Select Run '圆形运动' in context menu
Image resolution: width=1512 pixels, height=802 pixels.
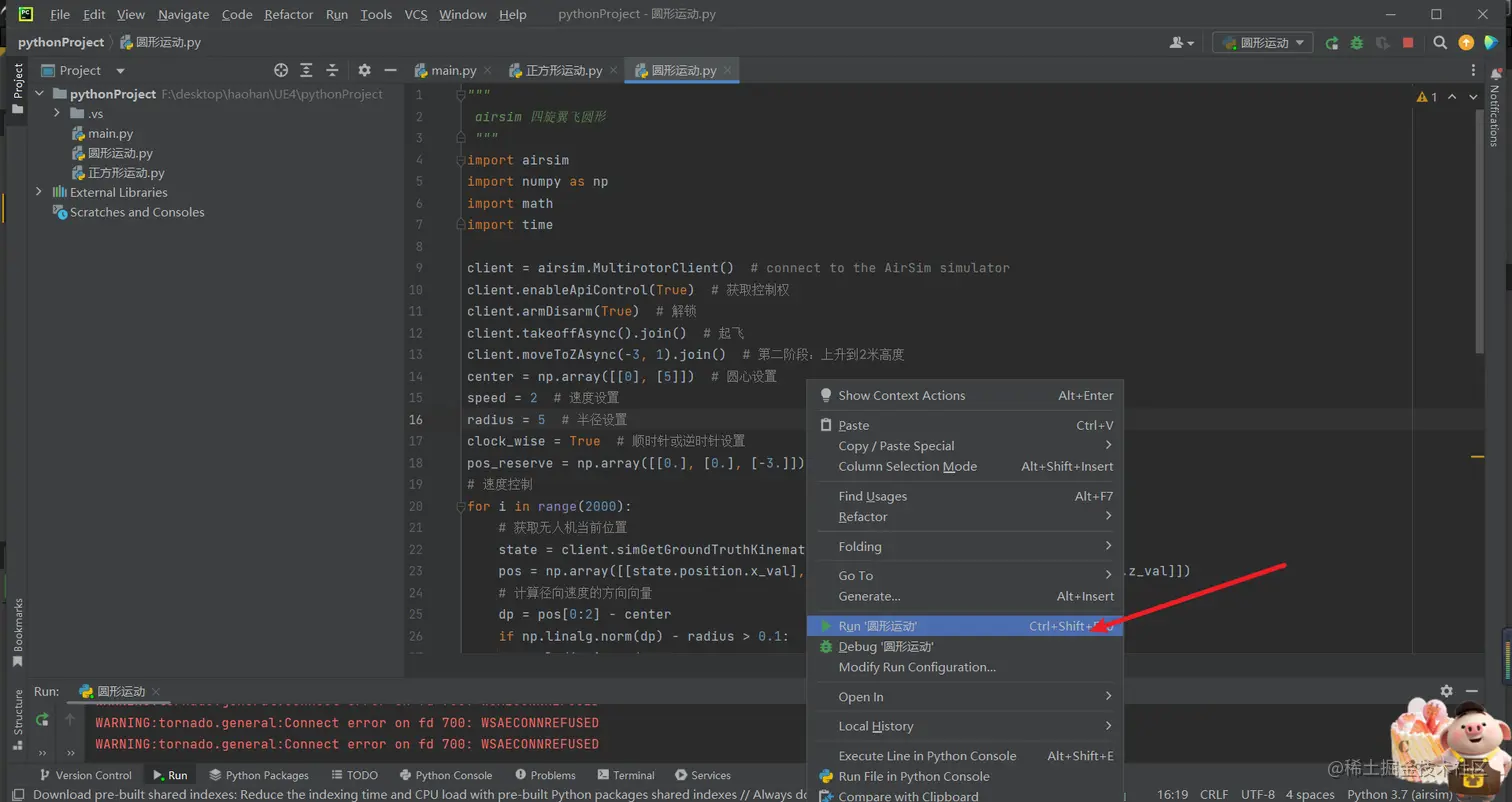click(x=877, y=626)
